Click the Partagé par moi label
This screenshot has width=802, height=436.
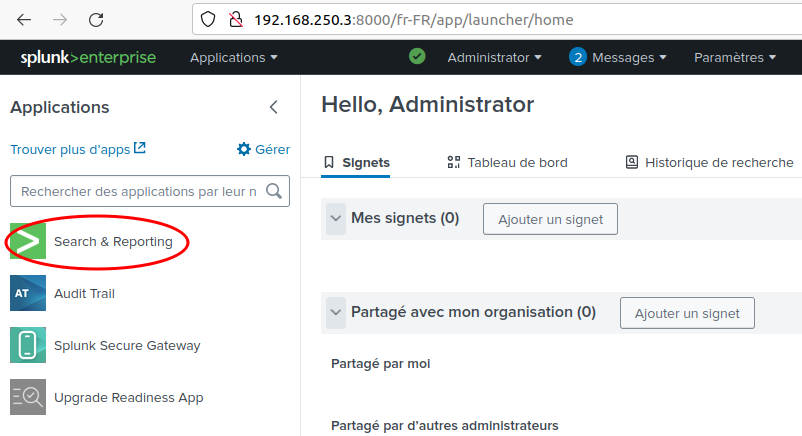[x=381, y=364]
